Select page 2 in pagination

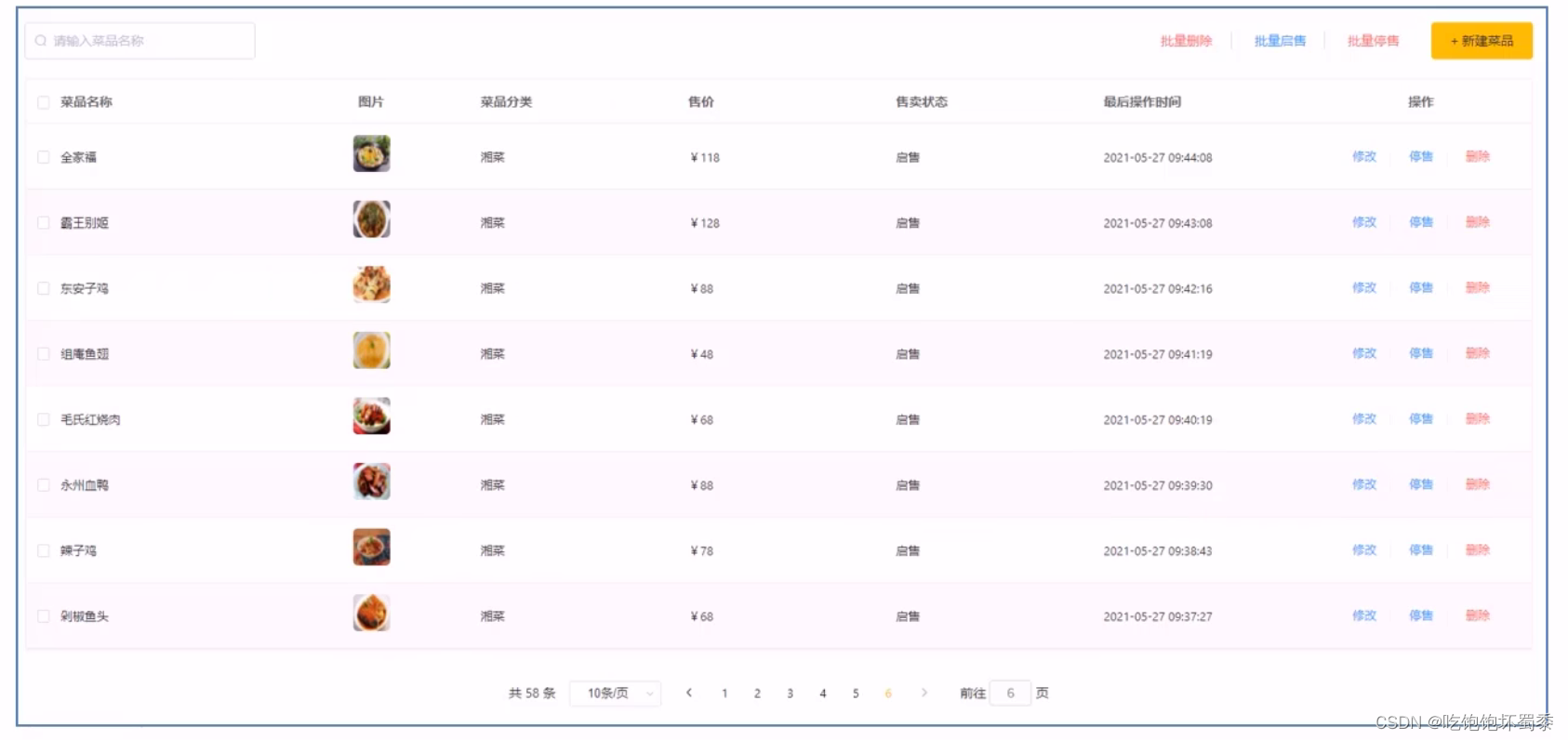757,694
